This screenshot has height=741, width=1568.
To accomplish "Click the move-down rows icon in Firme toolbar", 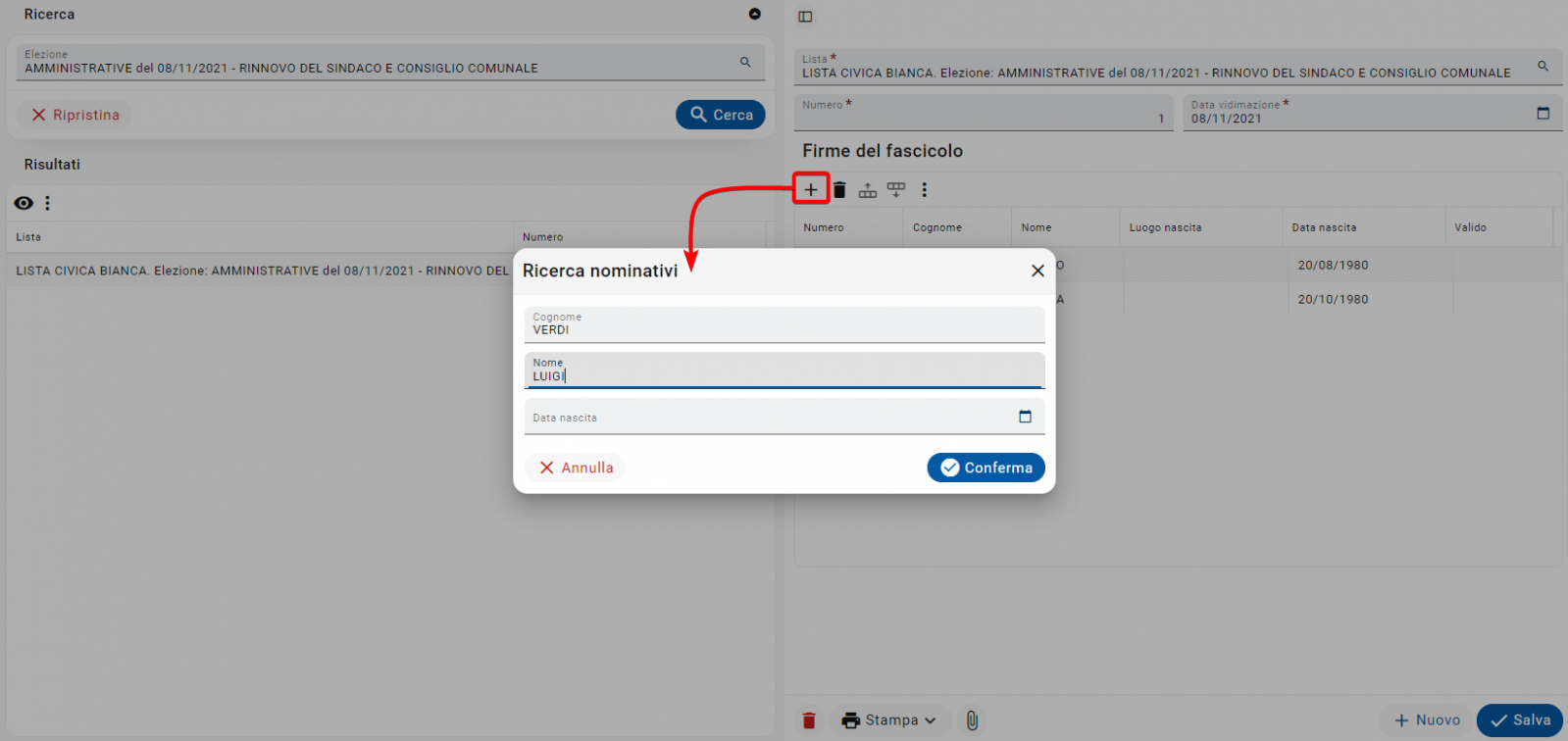I will click(x=896, y=190).
